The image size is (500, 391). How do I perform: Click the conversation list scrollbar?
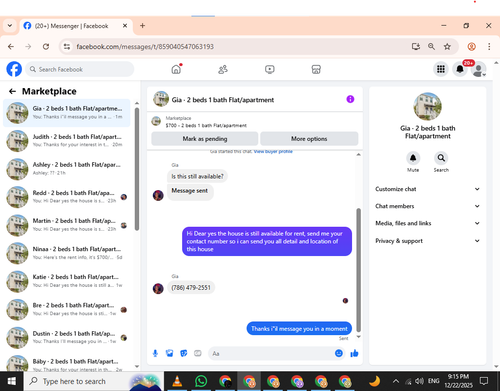click(x=137, y=169)
